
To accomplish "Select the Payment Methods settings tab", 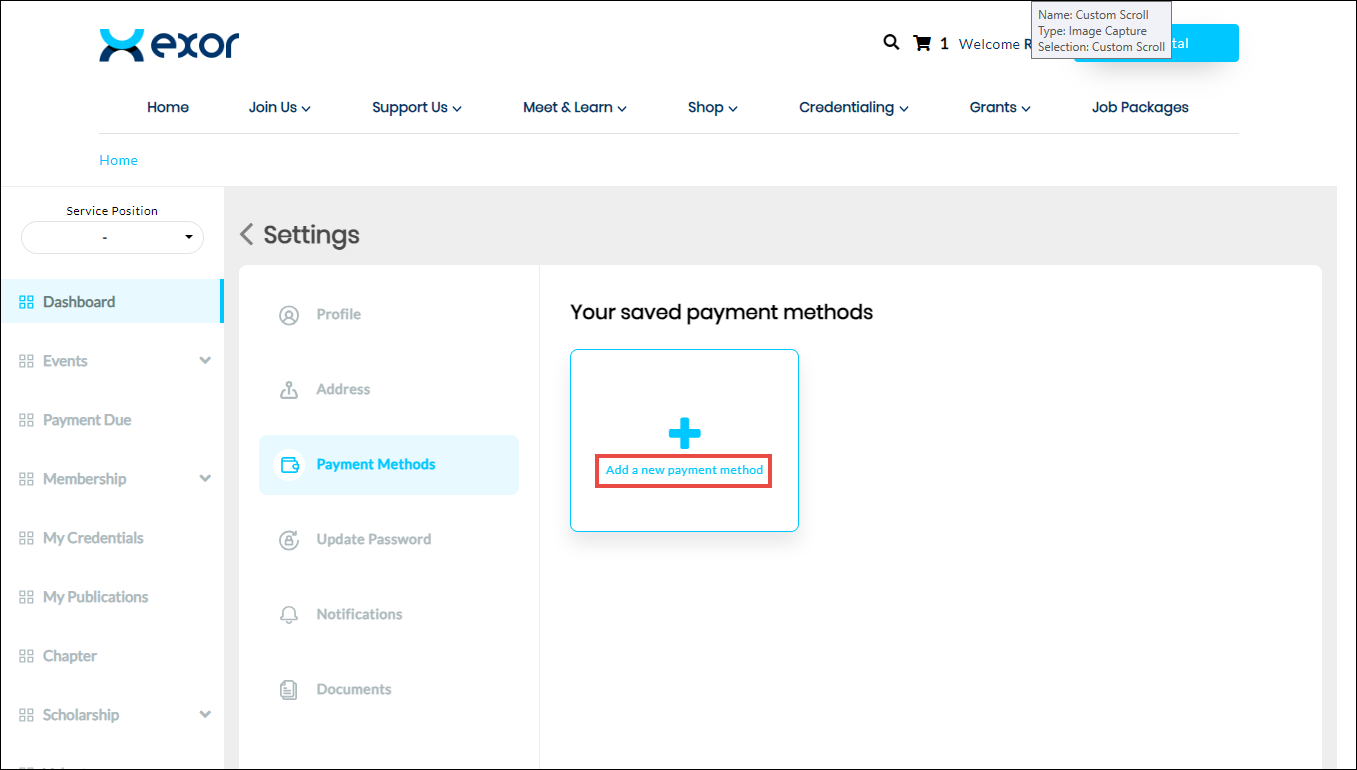I will [375, 465].
